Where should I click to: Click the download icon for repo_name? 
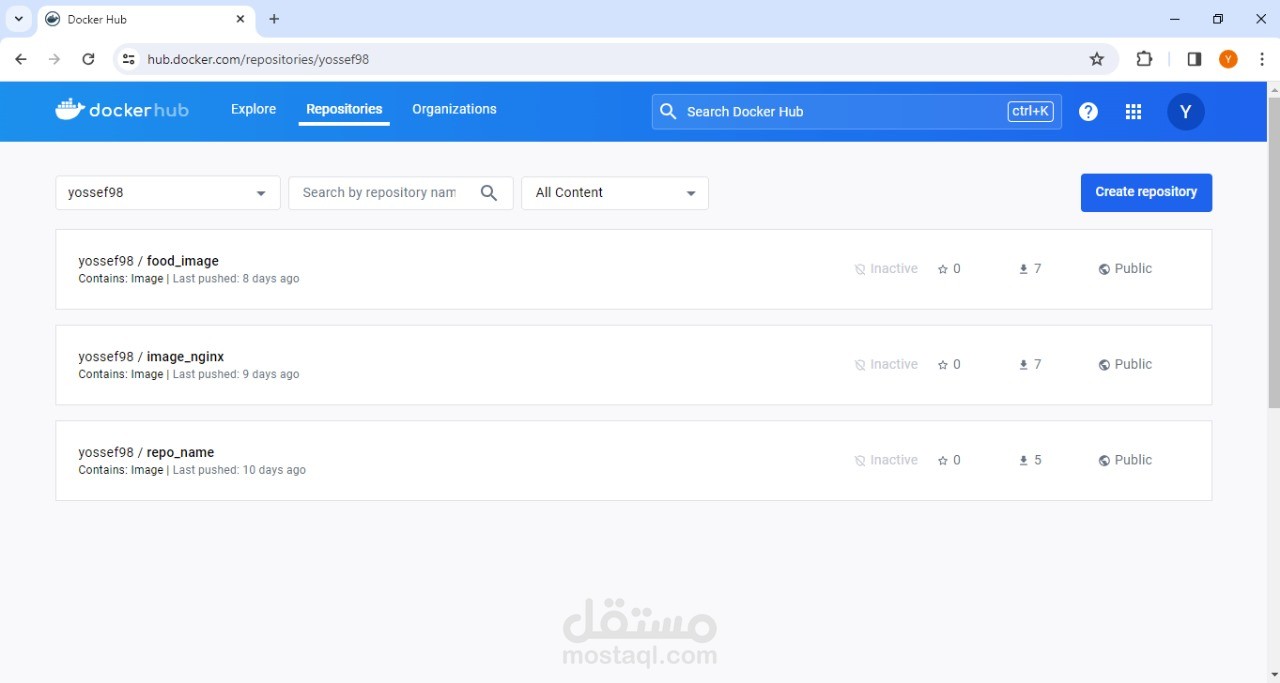point(1023,461)
